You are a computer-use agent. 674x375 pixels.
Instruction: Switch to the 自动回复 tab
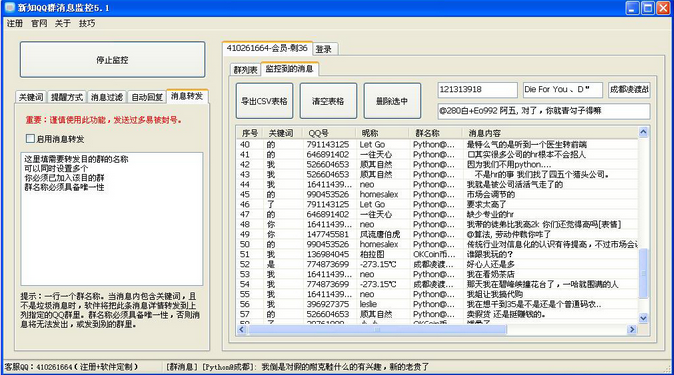point(147,97)
